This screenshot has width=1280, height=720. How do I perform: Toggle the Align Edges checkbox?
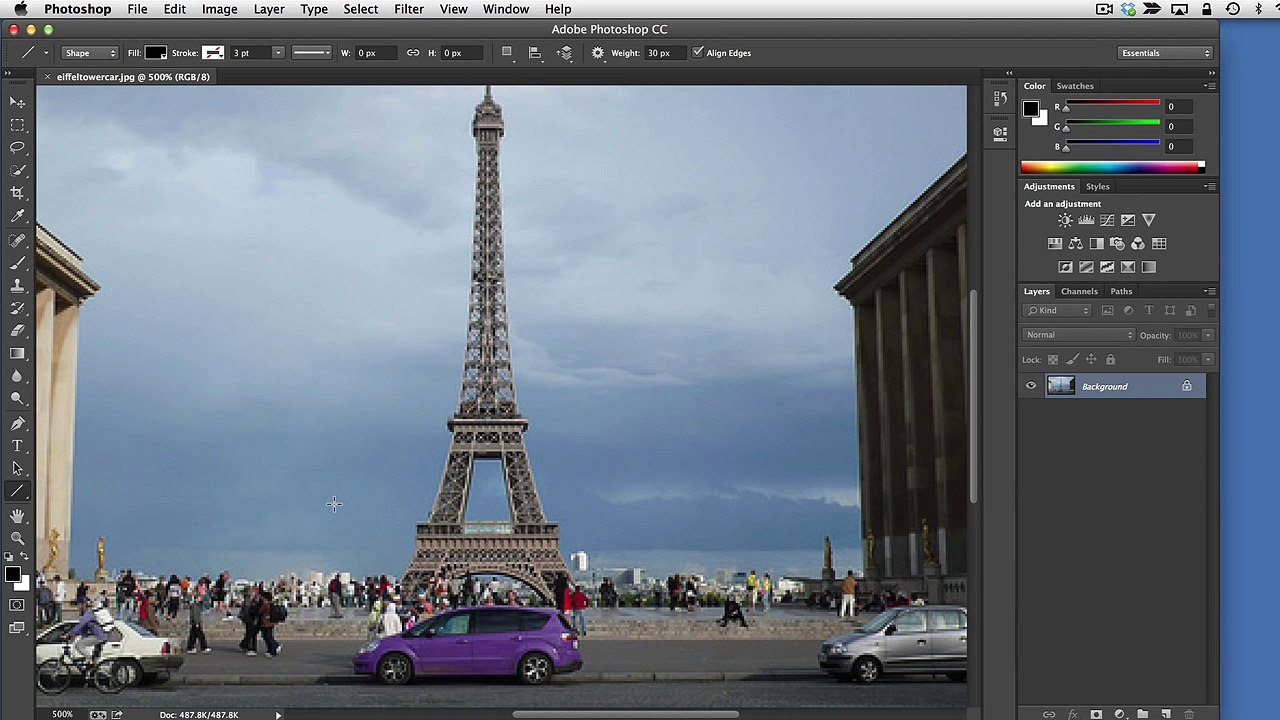coord(698,53)
